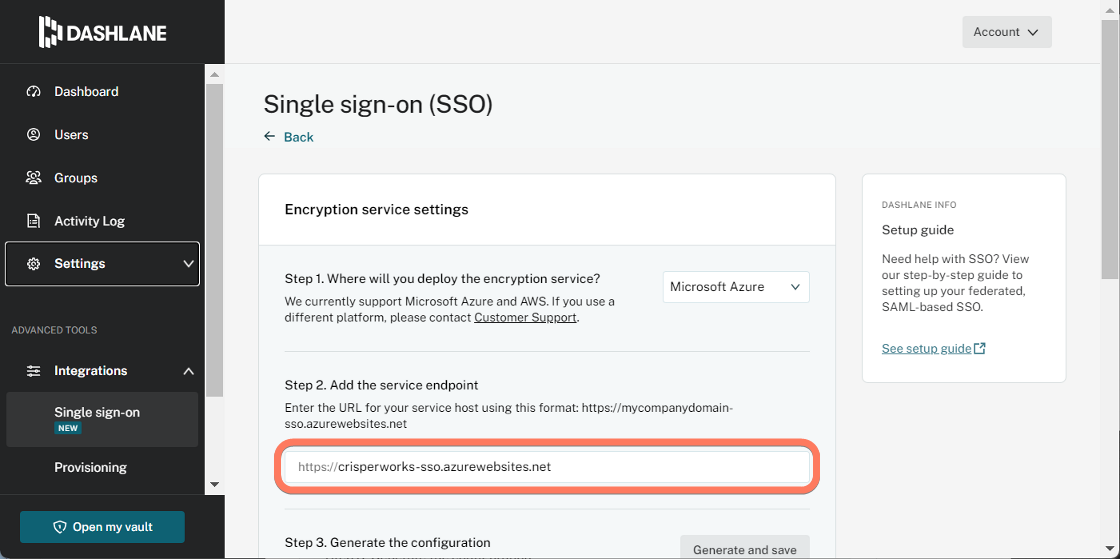The image size is (1120, 559).
Task: Click the Dashlane logo
Action: coord(102,32)
